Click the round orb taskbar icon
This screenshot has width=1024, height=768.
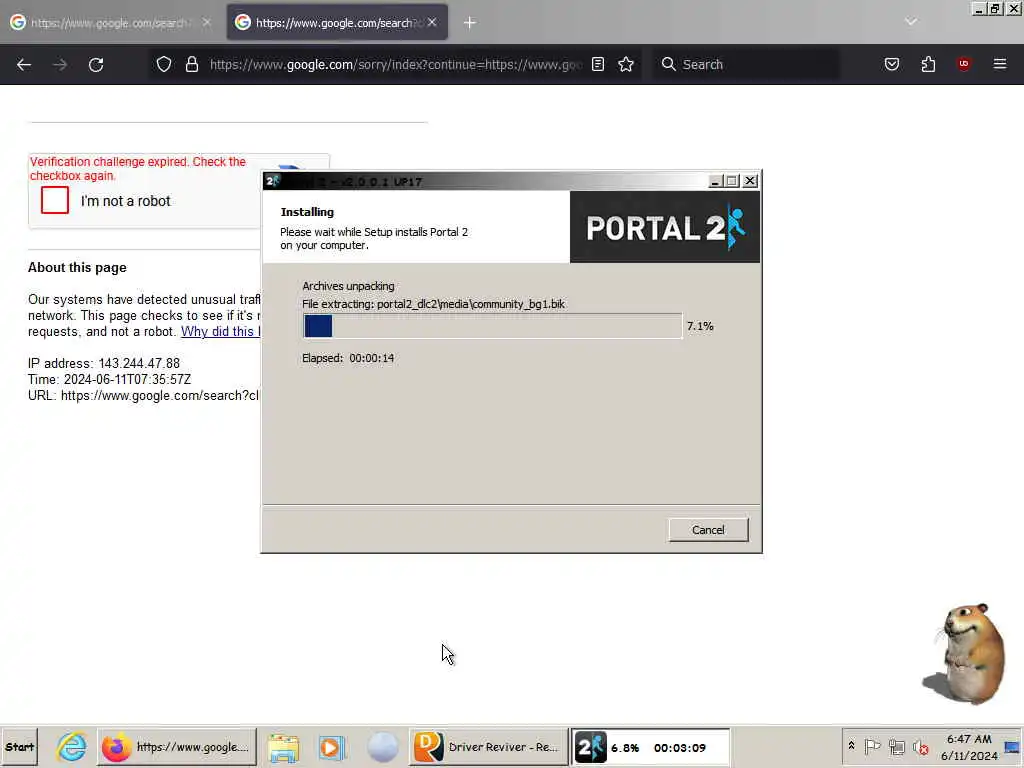[x=383, y=747]
